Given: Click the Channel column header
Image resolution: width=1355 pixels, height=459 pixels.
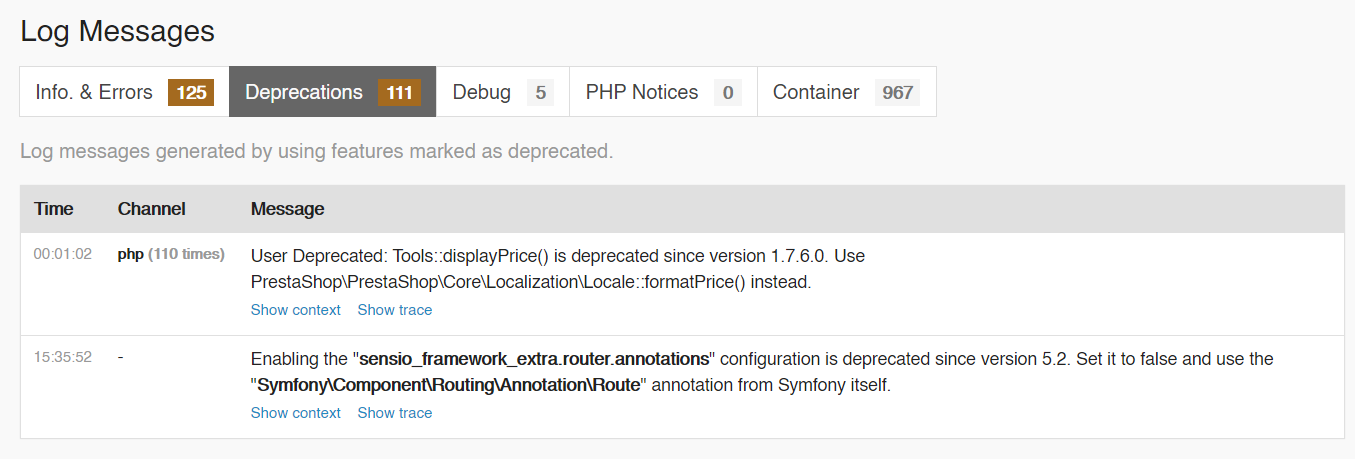Looking at the screenshot, I should [151, 209].
